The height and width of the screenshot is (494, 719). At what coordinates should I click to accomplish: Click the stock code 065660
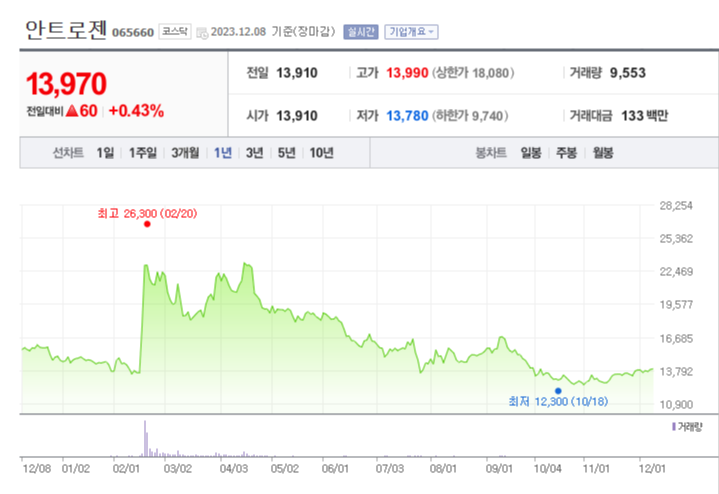point(133,33)
